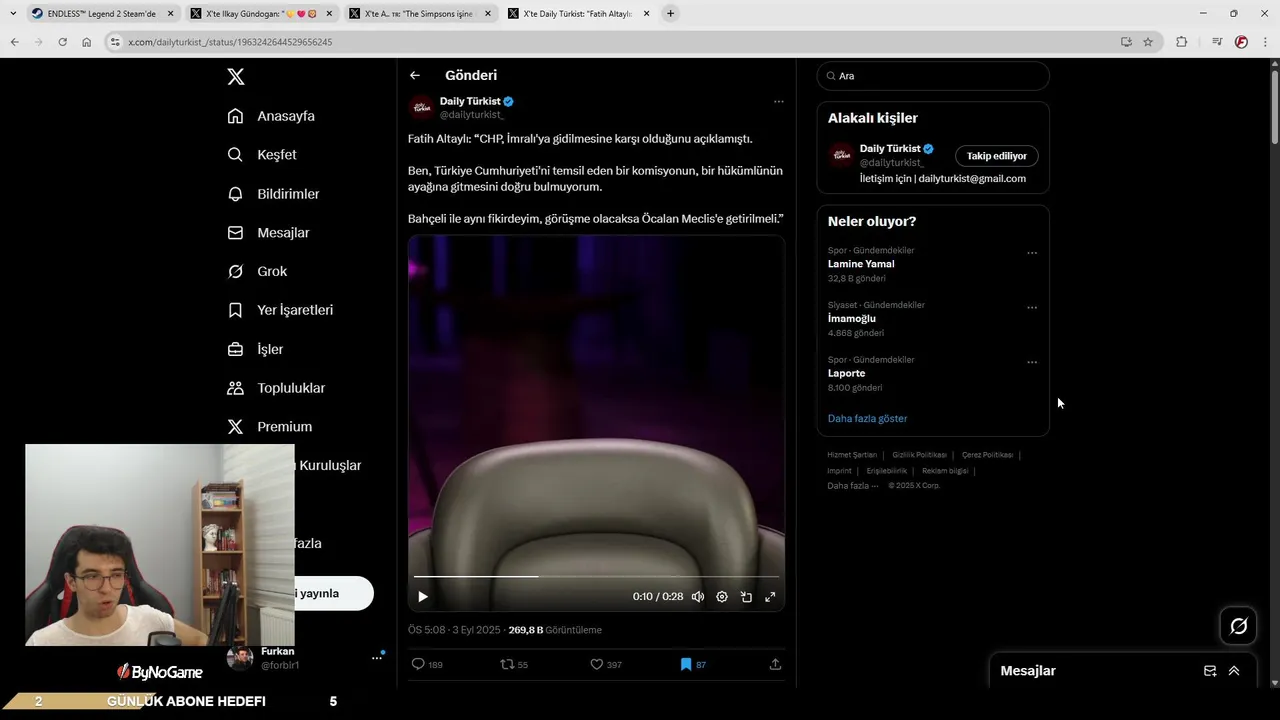The width and height of the screenshot is (1280, 720).
Task: Open the post's three-dot more menu
Action: (x=778, y=101)
